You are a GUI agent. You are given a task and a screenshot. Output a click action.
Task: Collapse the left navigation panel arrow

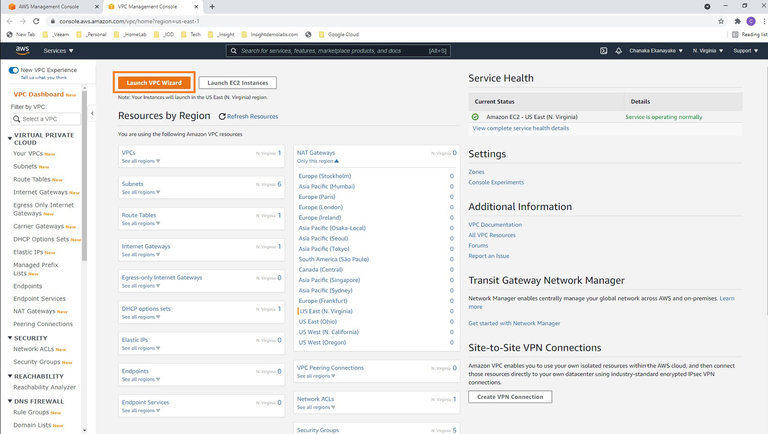[92, 113]
